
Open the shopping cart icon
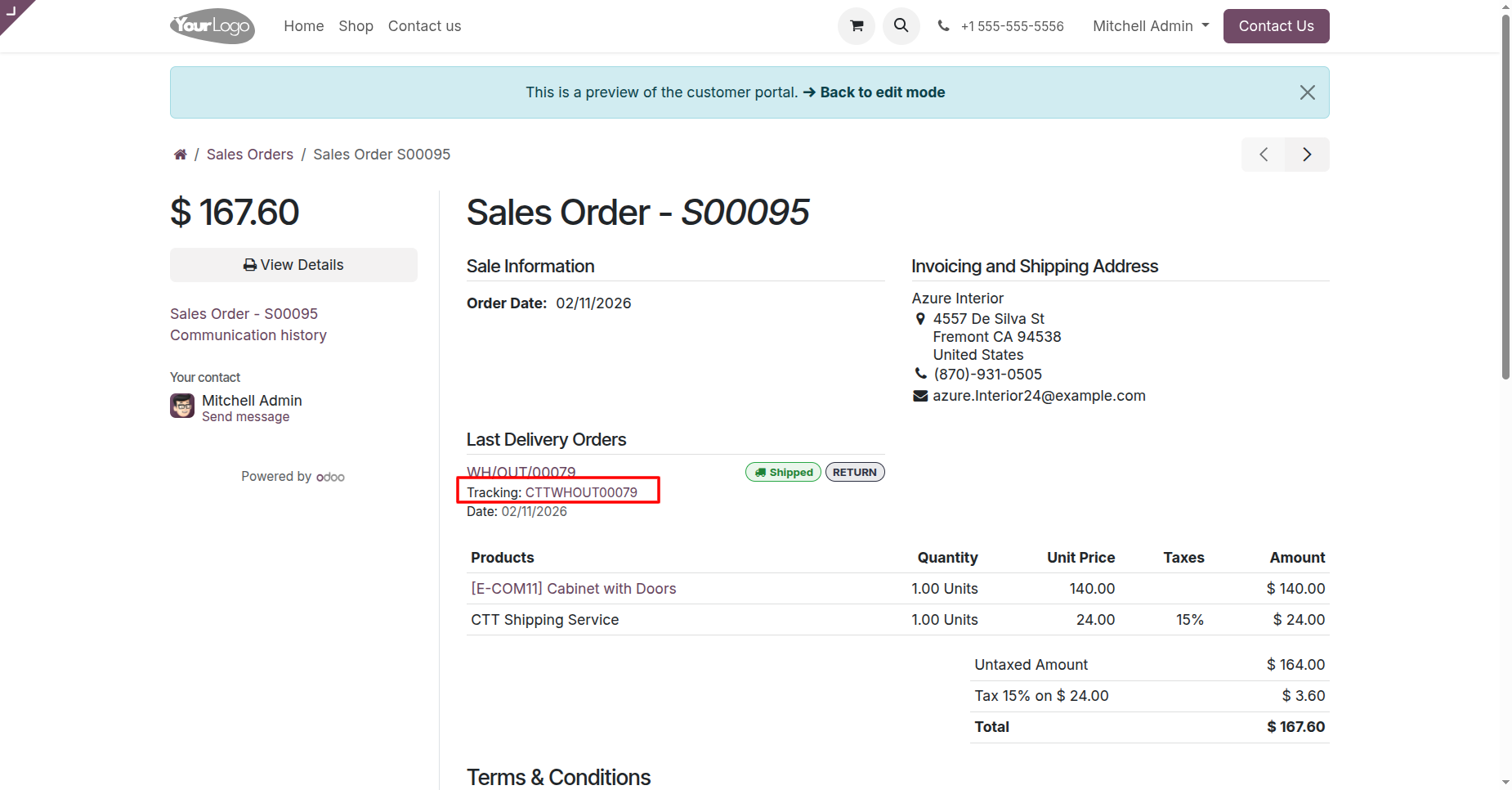pos(856,26)
